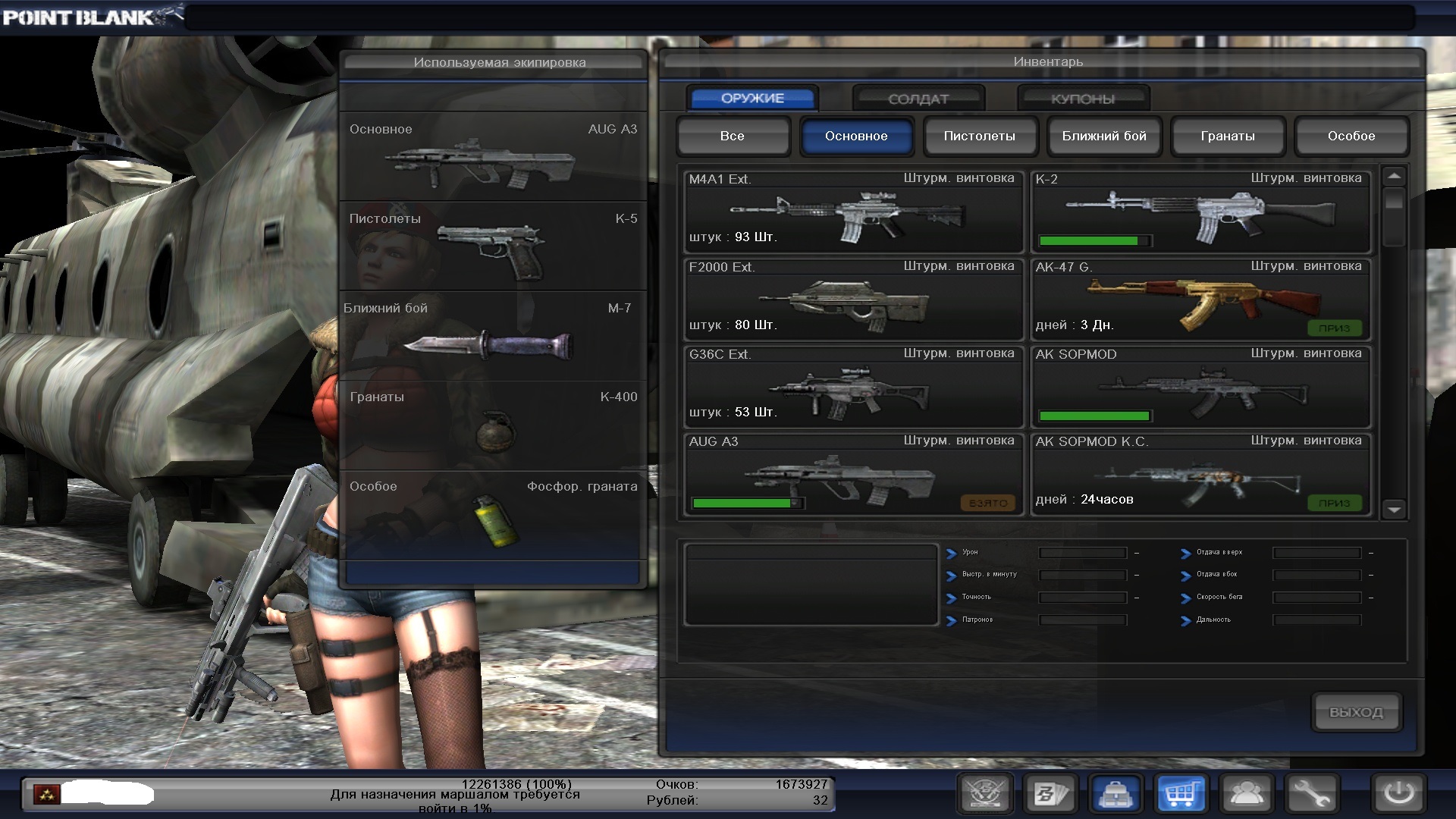Image resolution: width=1456 pixels, height=819 pixels.
Task: Open the clan emblem with crossed rifles
Action: [984, 794]
